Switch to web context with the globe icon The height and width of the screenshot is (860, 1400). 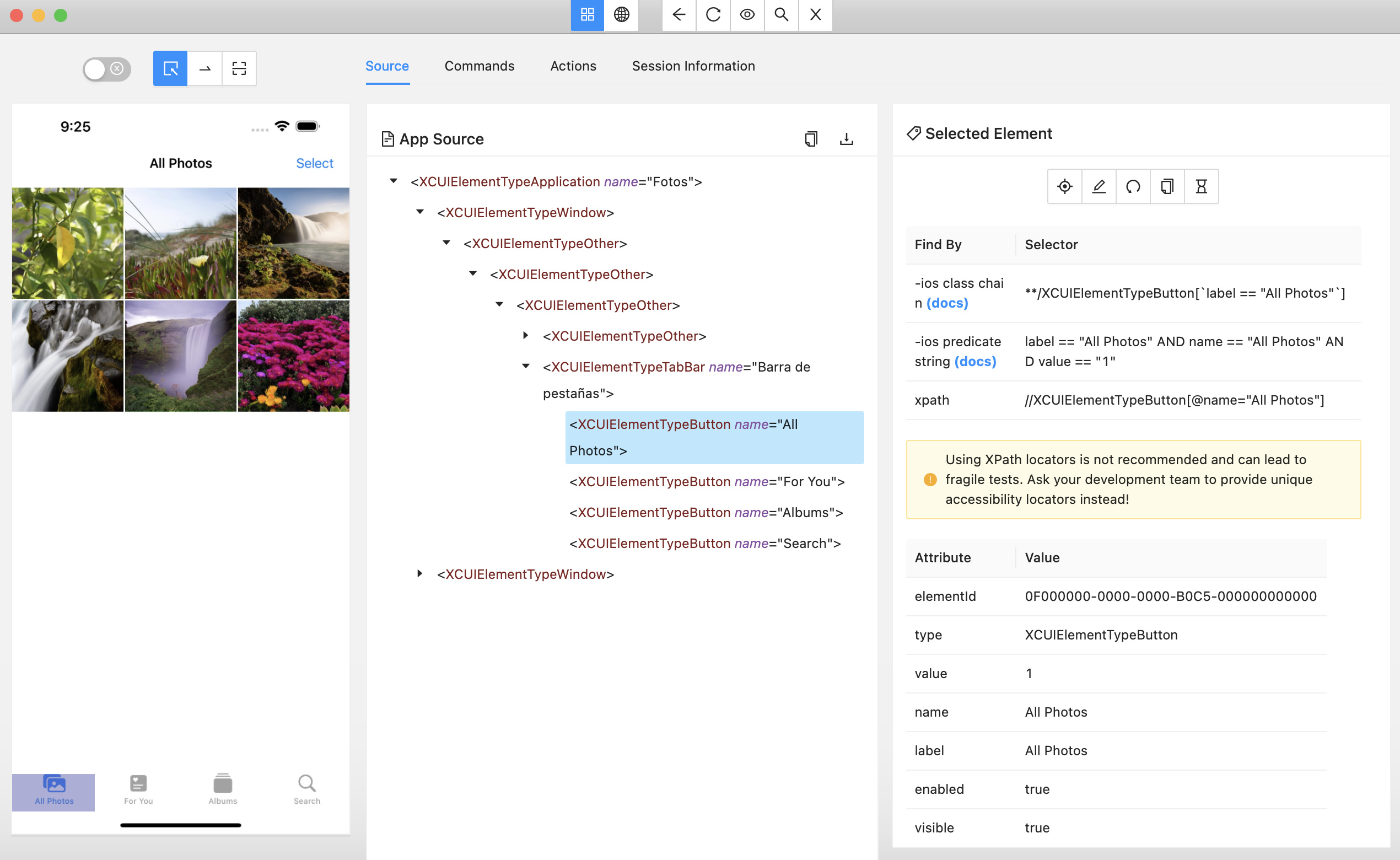(x=622, y=15)
